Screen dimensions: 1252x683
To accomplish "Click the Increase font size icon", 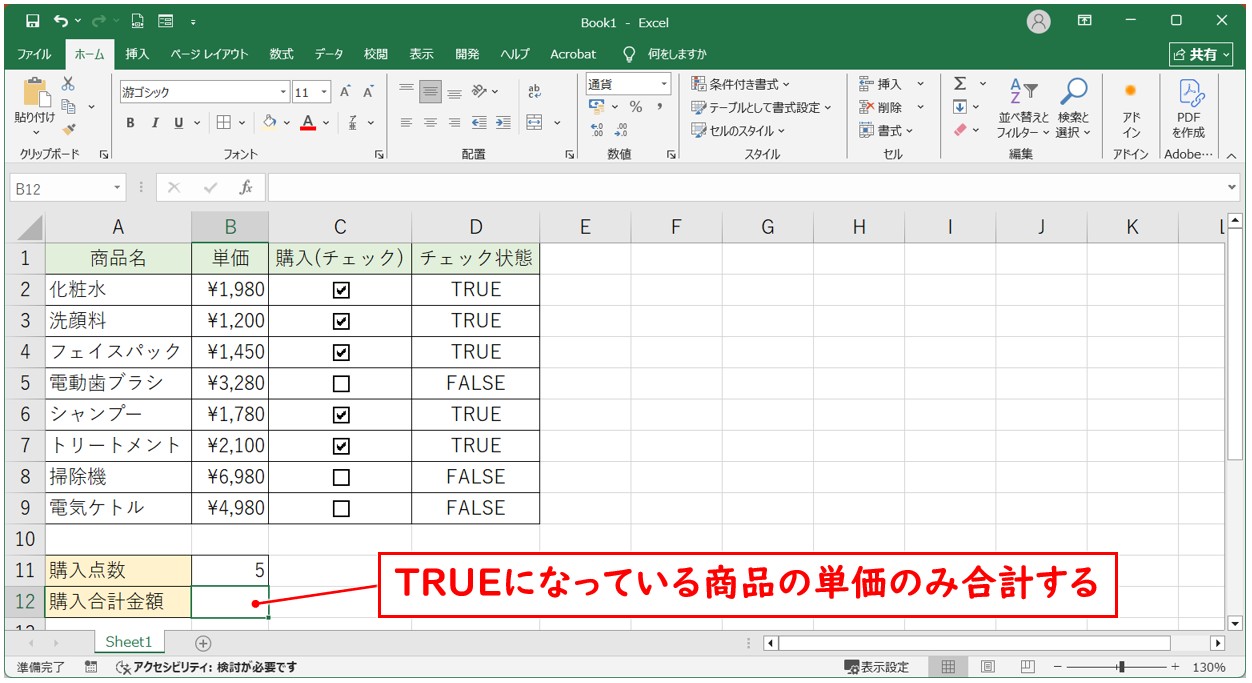I will (345, 92).
